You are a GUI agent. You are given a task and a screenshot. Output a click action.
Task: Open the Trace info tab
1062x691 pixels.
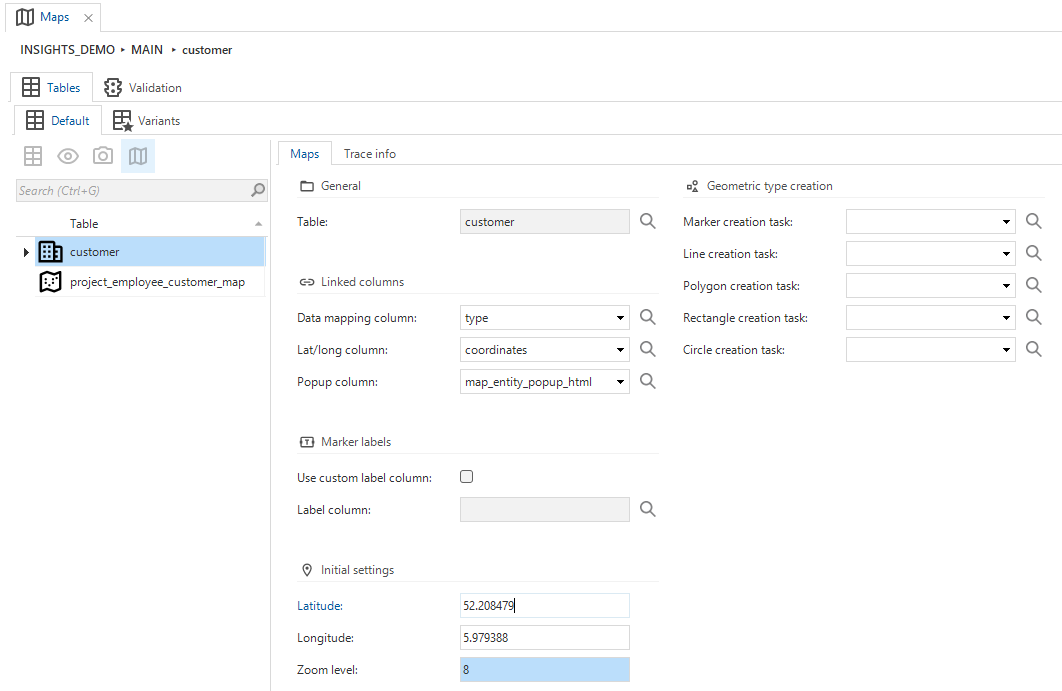pos(370,154)
